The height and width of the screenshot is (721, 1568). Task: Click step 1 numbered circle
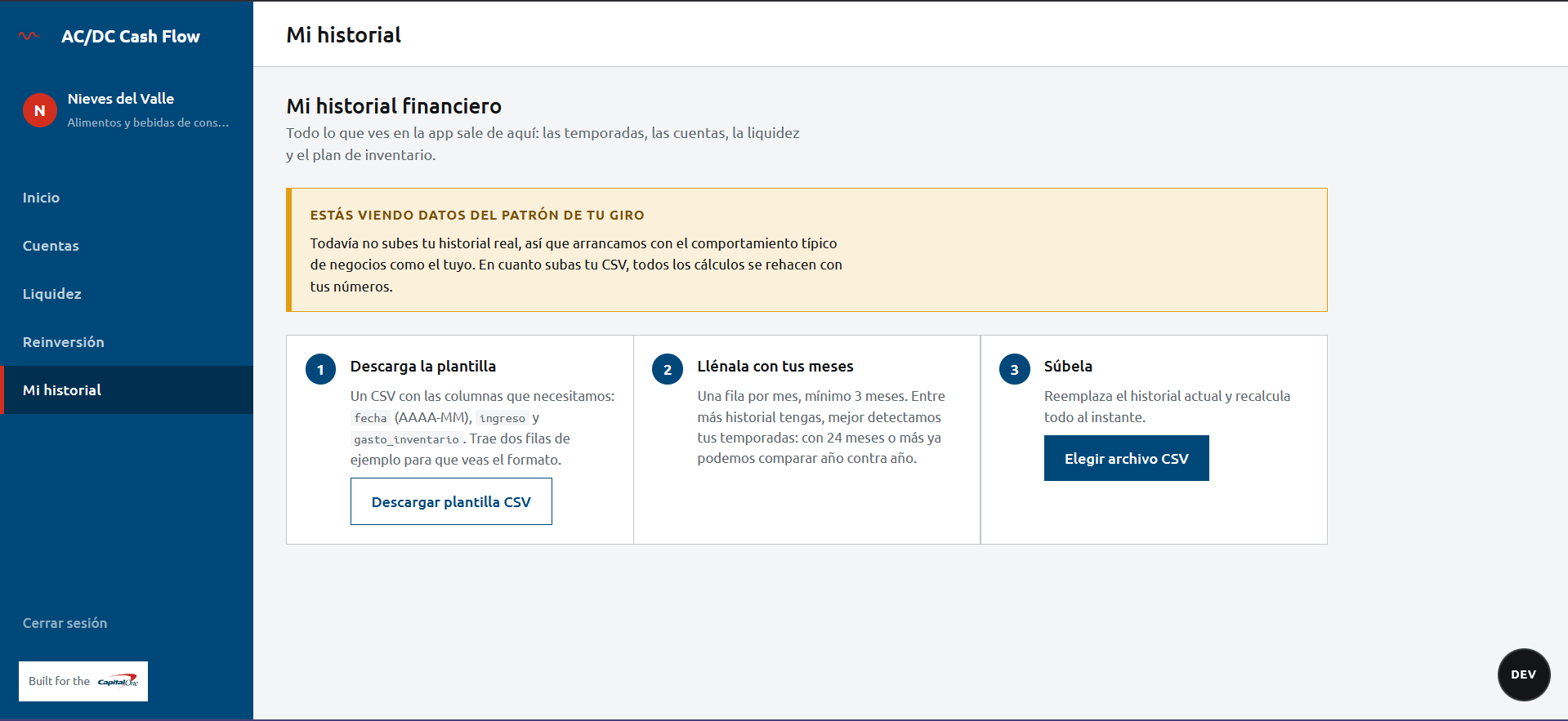(x=320, y=369)
